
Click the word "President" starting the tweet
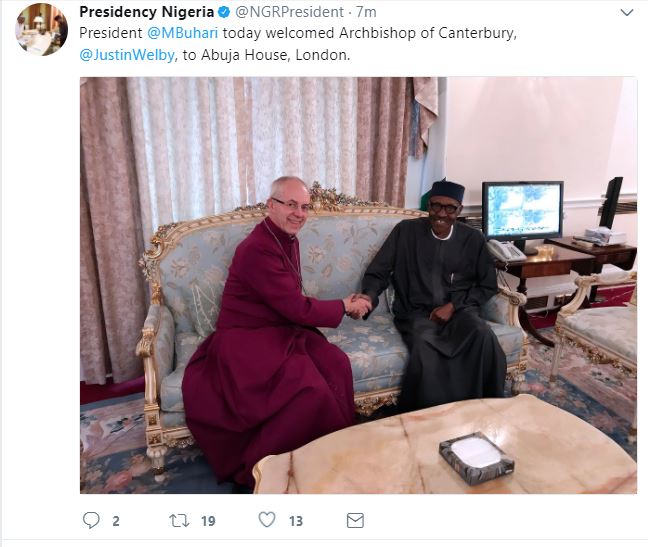[111, 34]
